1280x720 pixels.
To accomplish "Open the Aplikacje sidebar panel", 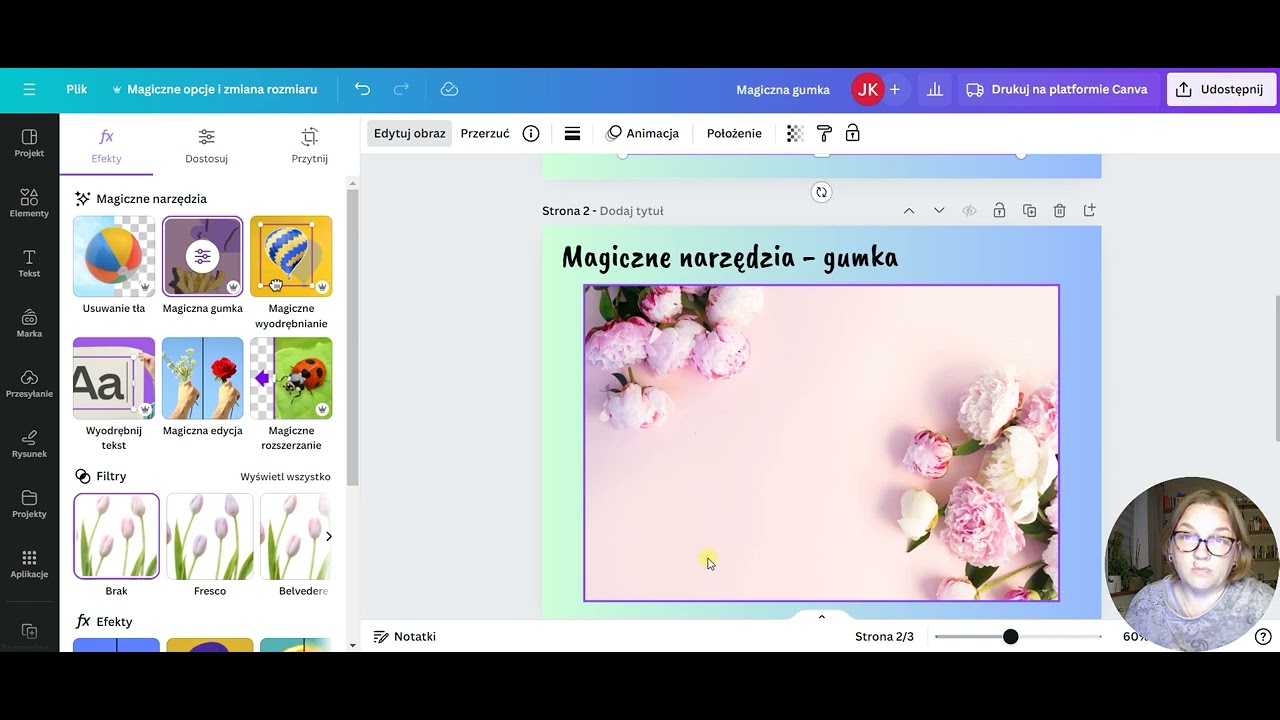I will coord(29,563).
